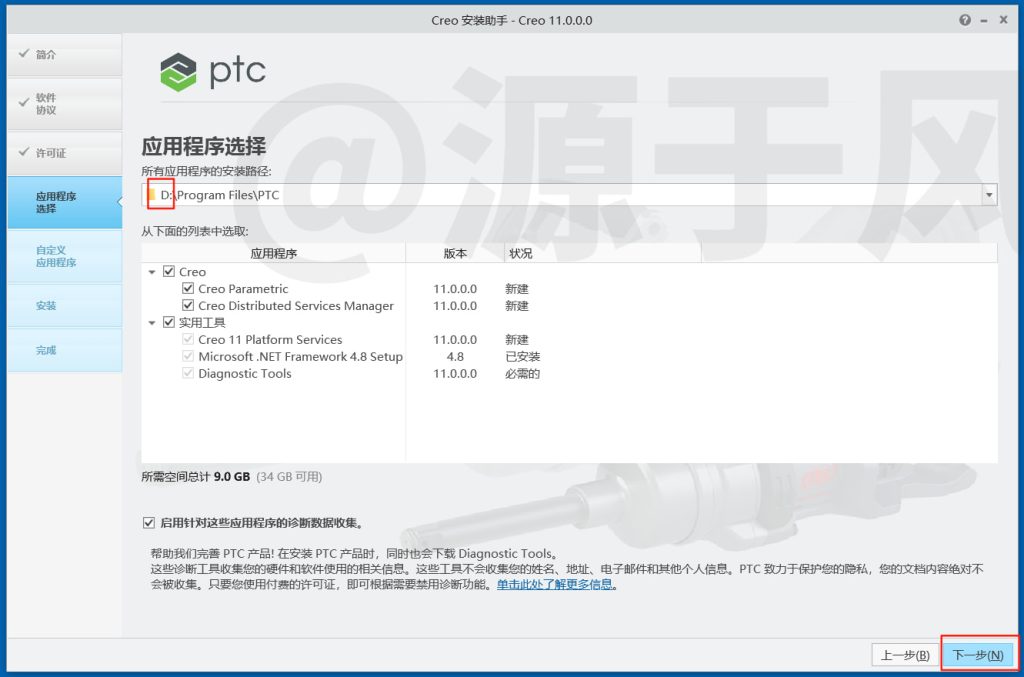Image resolution: width=1024 pixels, height=677 pixels.
Task: Go to the 软件协议 step
Action: [x=65, y=104]
